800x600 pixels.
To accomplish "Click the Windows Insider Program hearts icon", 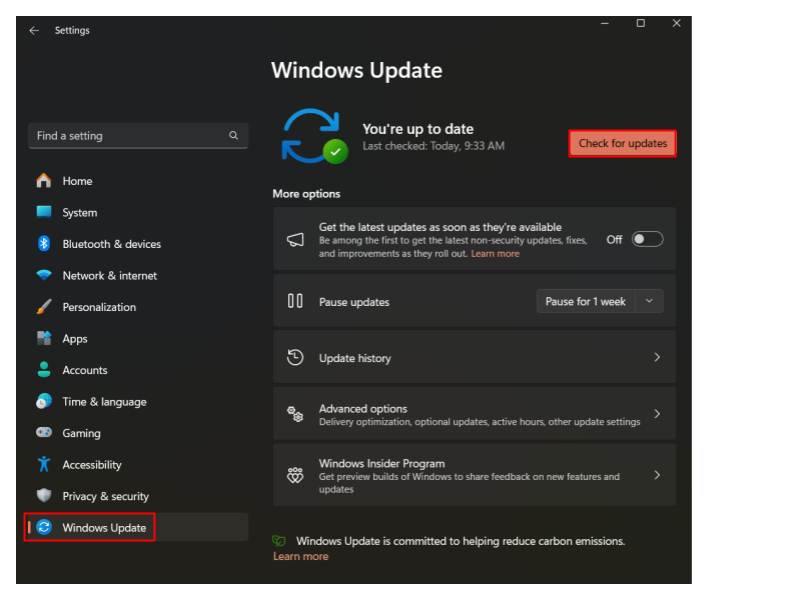I will coord(295,475).
